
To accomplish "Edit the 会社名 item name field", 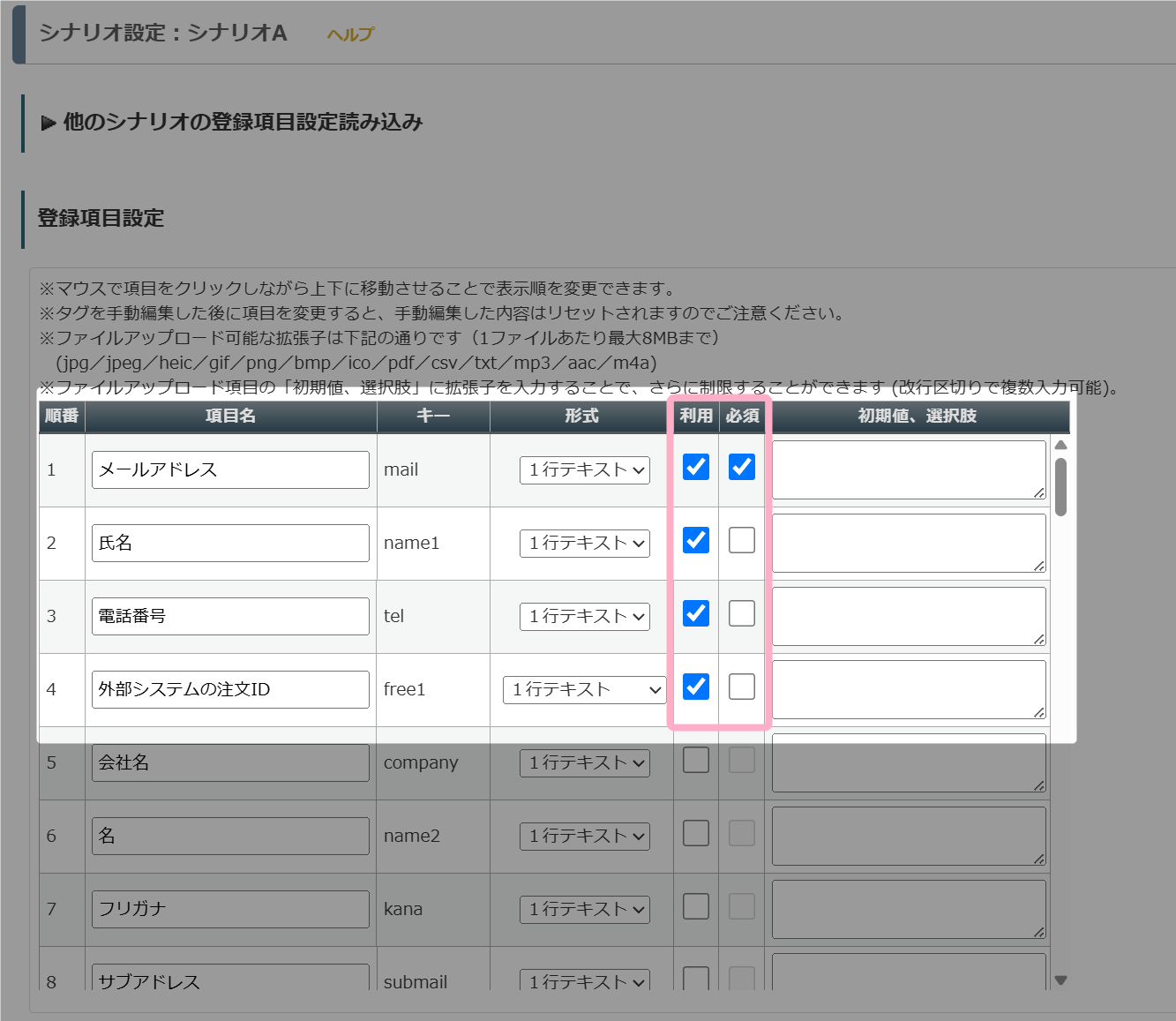I will tap(230, 762).
